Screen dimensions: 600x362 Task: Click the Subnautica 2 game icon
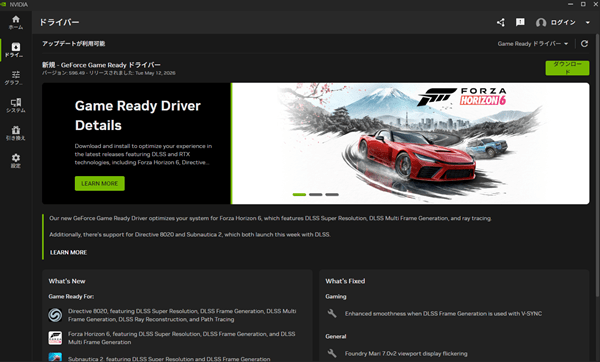55,357
